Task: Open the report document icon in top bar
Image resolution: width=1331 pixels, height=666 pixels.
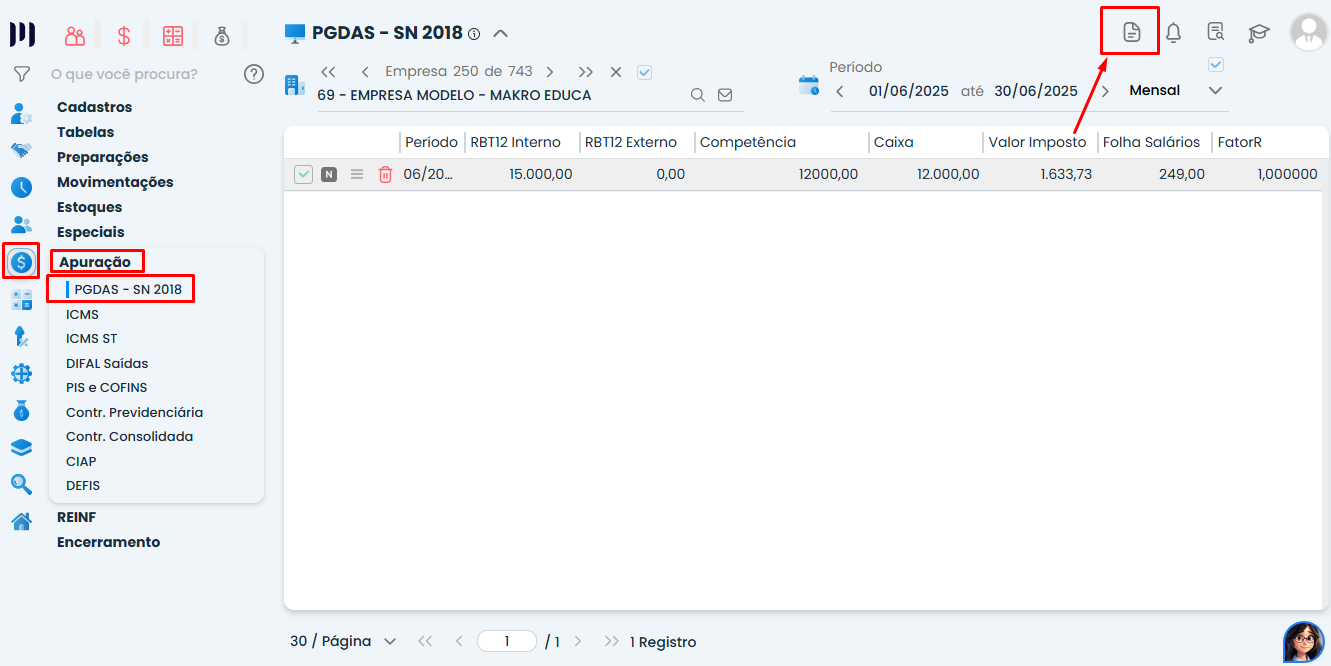Action: tap(1130, 32)
